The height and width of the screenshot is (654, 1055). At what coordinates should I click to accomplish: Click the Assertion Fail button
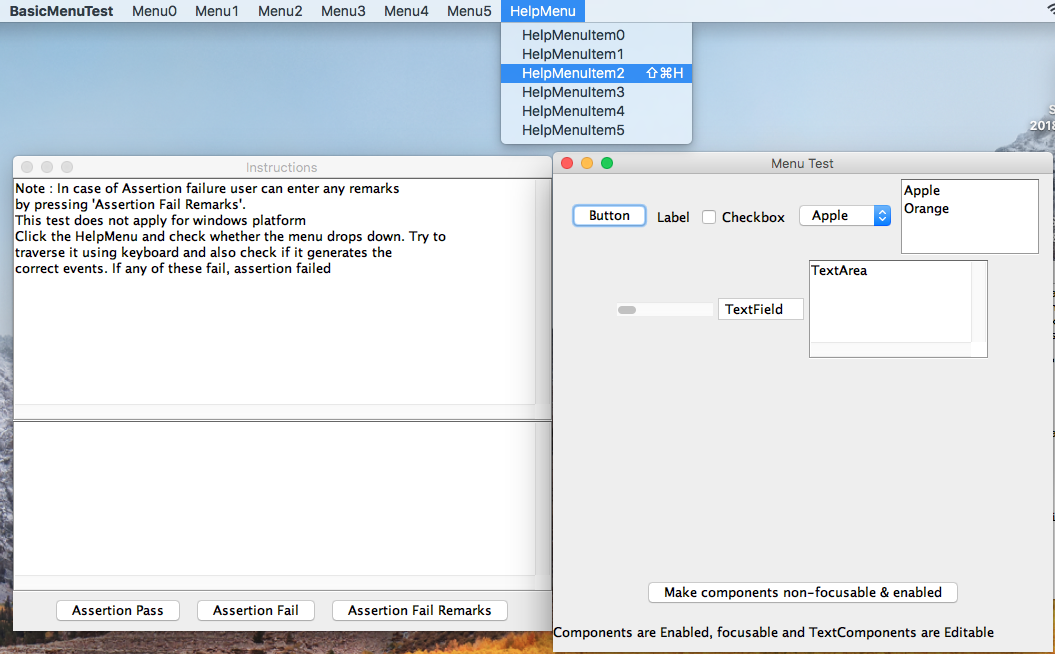pos(255,610)
